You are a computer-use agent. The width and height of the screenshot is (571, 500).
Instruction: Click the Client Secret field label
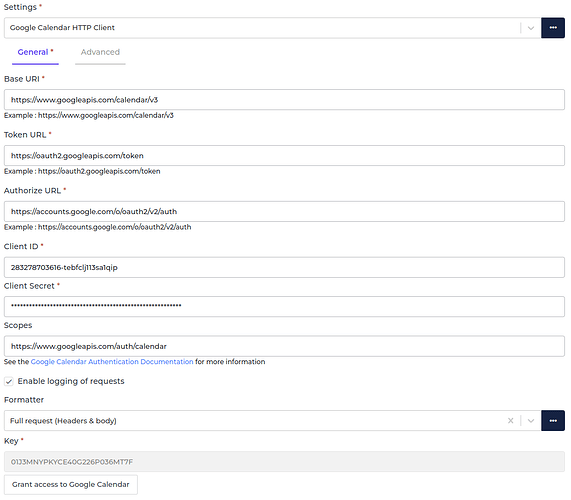[29, 286]
